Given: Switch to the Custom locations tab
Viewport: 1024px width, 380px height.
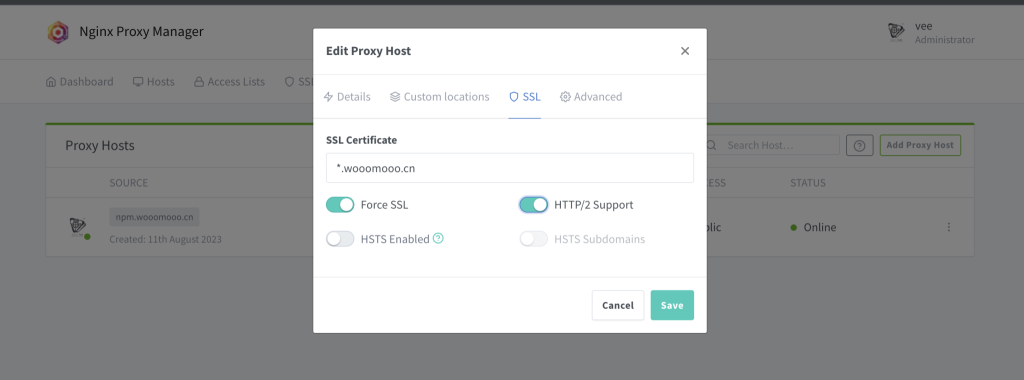Looking at the screenshot, I should tap(440, 97).
